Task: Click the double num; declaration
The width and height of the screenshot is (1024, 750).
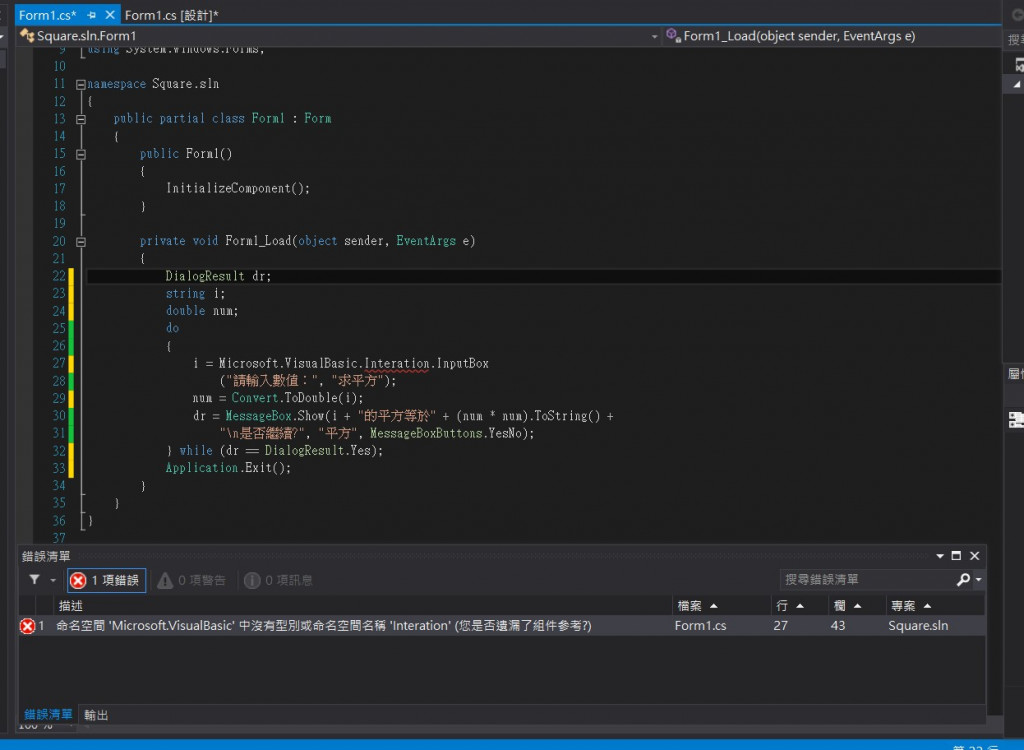Action: coord(202,311)
